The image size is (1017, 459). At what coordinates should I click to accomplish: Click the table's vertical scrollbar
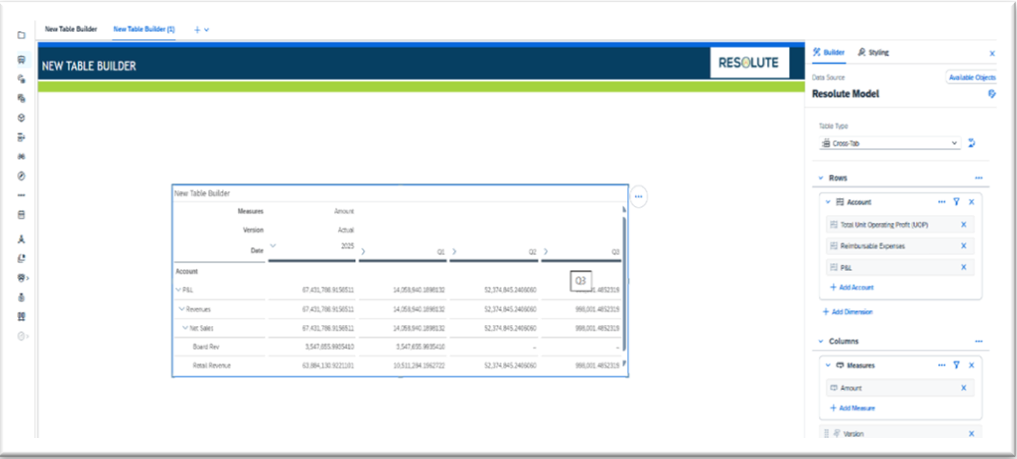click(x=625, y=290)
